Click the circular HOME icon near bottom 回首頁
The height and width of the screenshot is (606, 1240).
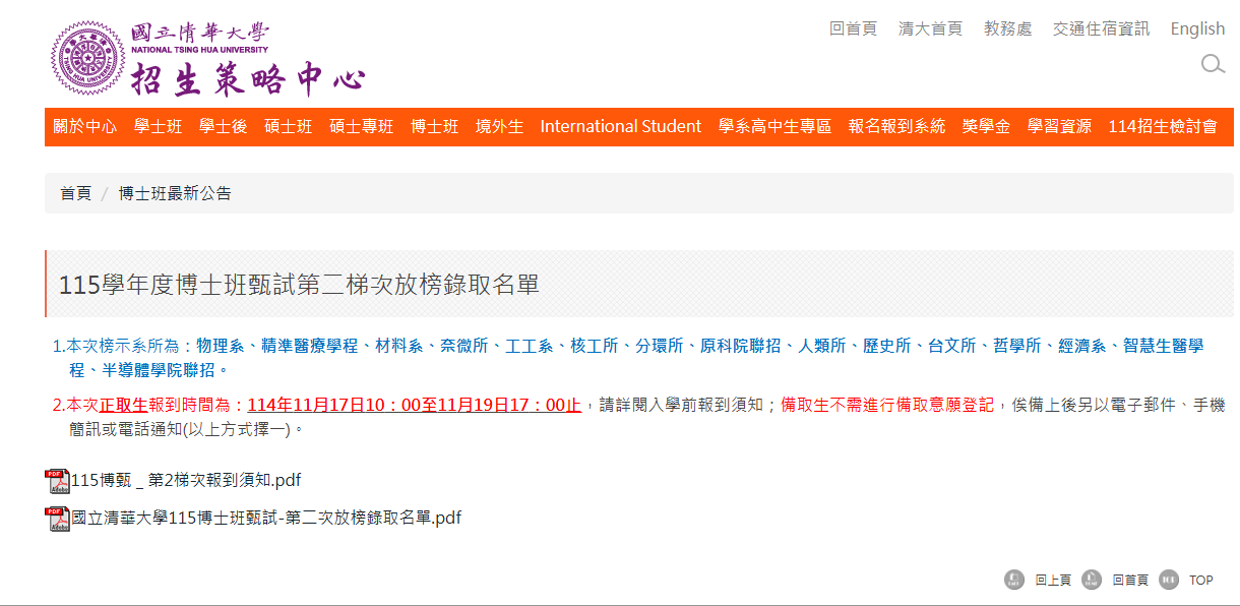coord(1093,579)
